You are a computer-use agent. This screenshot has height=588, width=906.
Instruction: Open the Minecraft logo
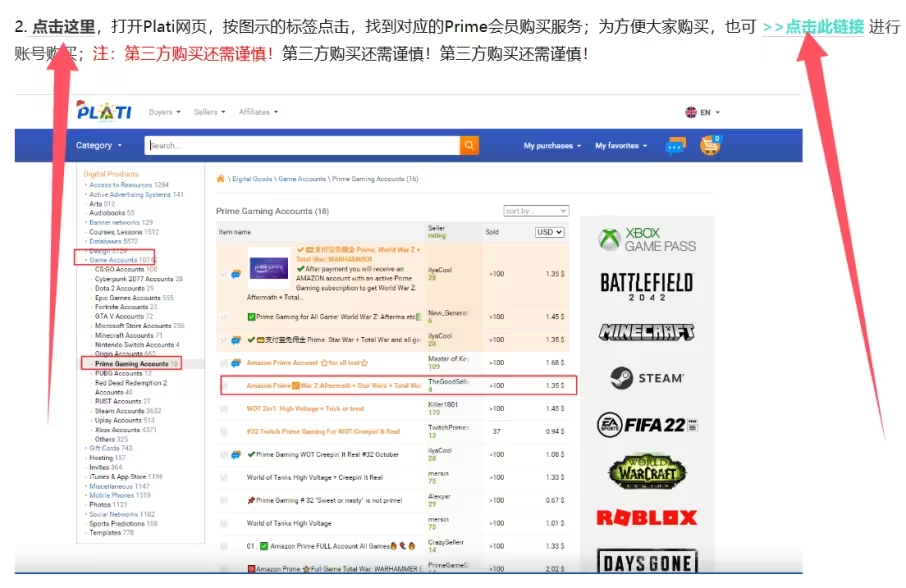click(x=647, y=332)
